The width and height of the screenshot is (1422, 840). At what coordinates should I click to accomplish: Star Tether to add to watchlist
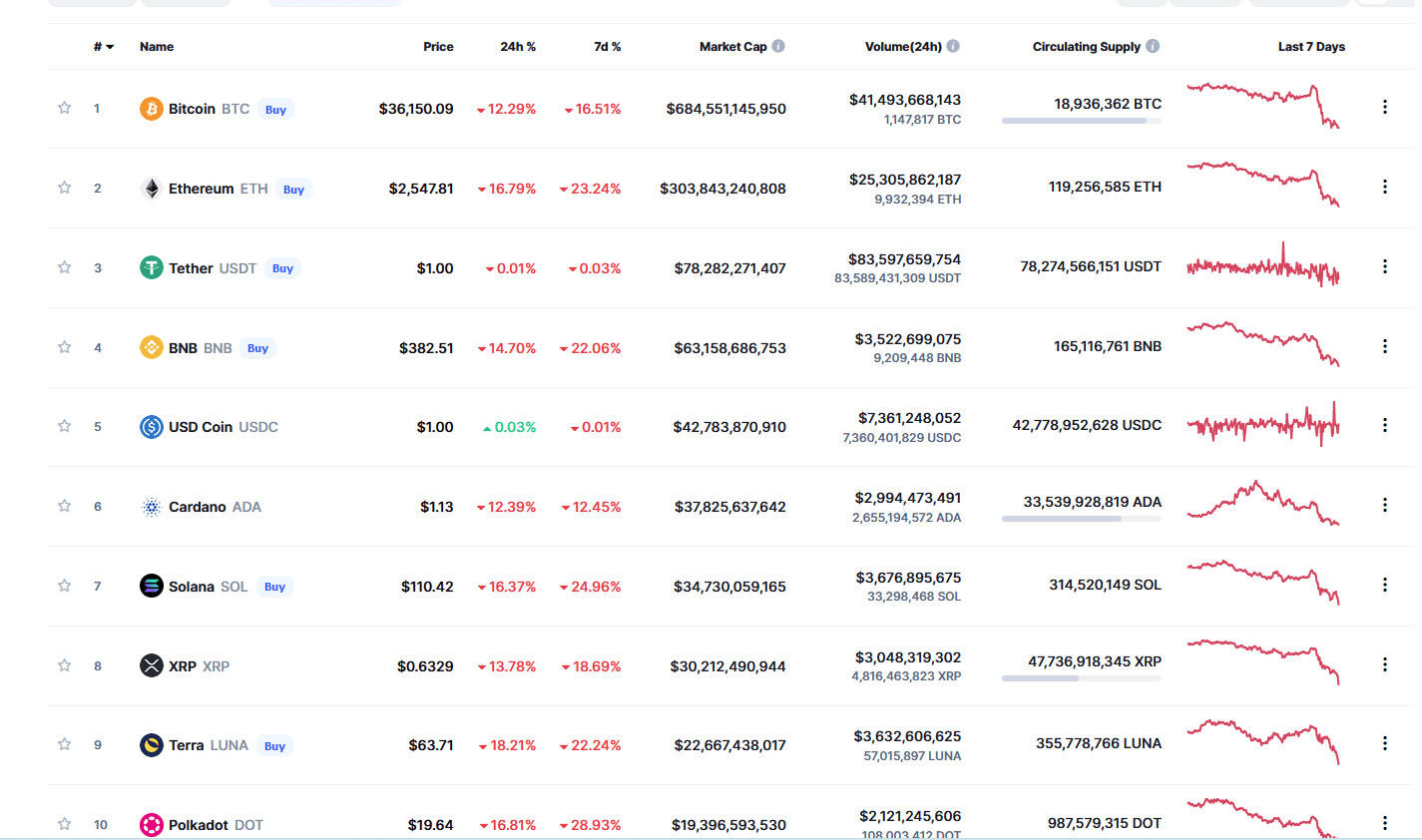(65, 267)
